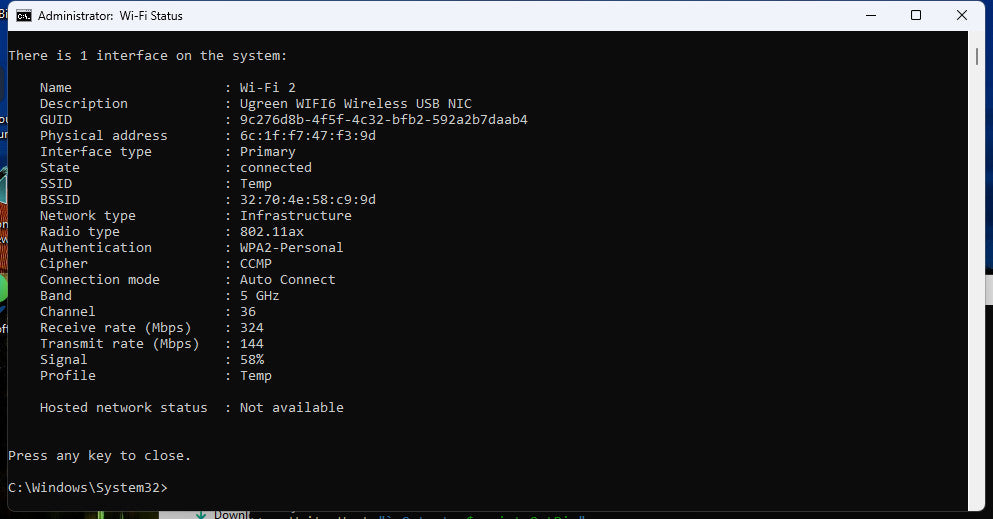Click the Hosted network status Not available text

[x=291, y=408]
